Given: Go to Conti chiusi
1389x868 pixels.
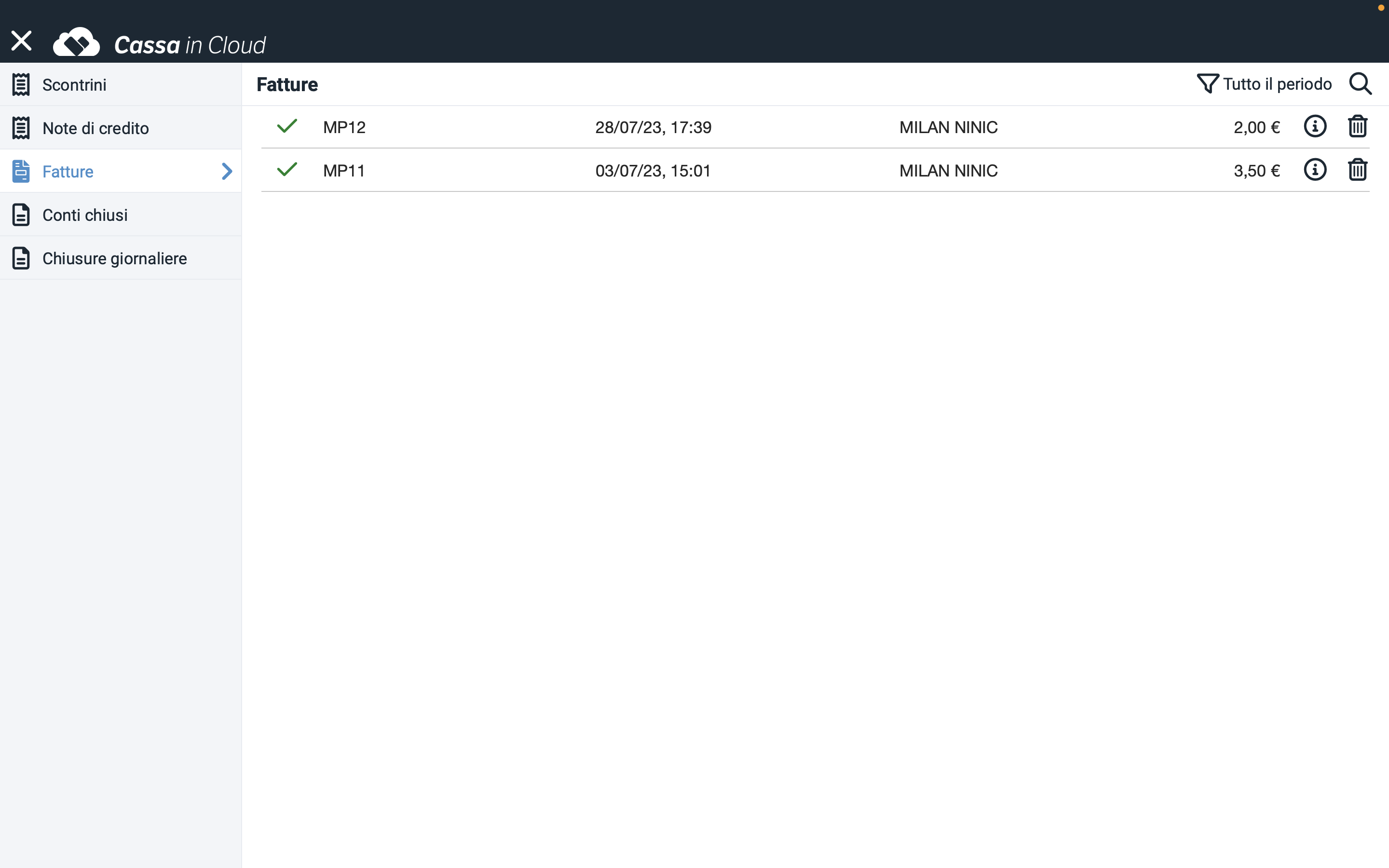Looking at the screenshot, I should pyautogui.click(x=121, y=215).
